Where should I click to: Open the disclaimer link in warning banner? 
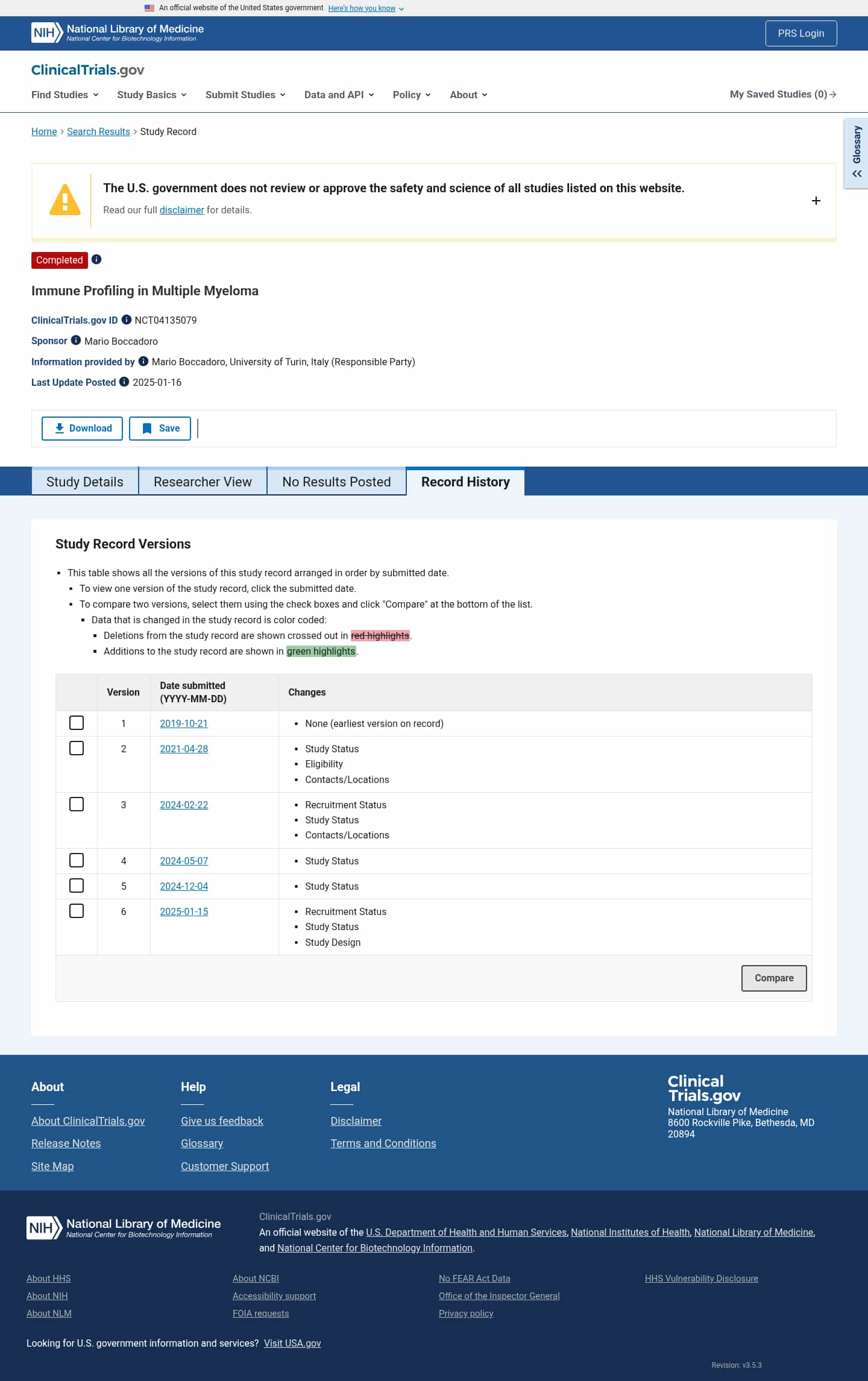(x=181, y=210)
